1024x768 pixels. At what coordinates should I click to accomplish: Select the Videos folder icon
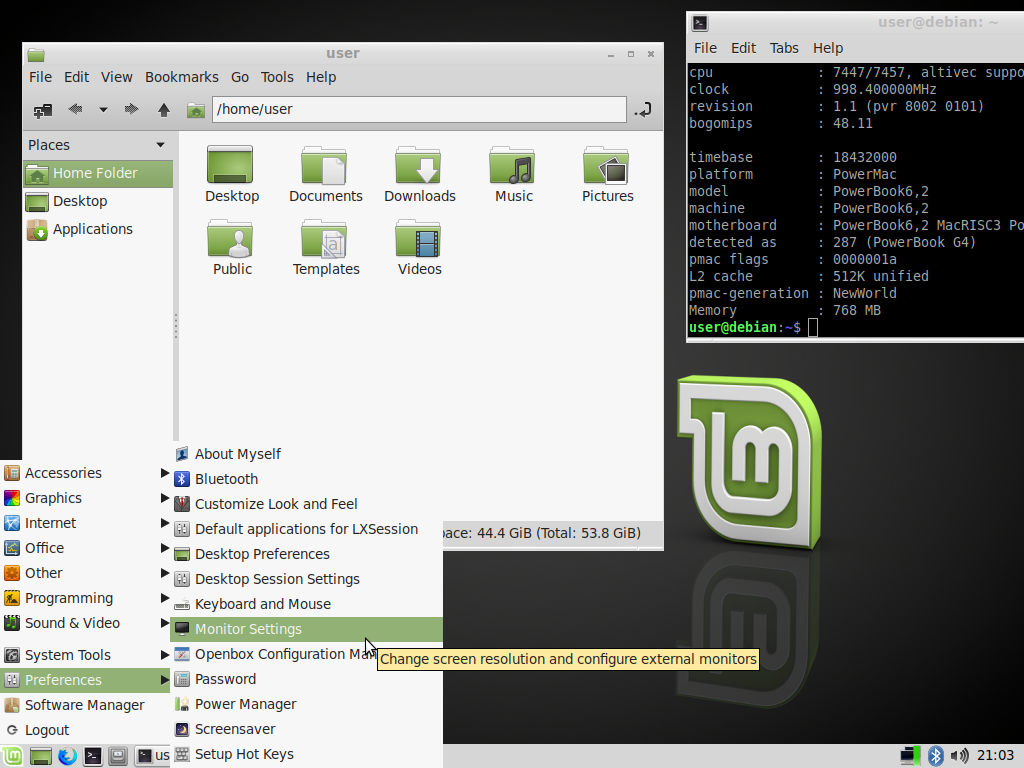pyautogui.click(x=419, y=248)
